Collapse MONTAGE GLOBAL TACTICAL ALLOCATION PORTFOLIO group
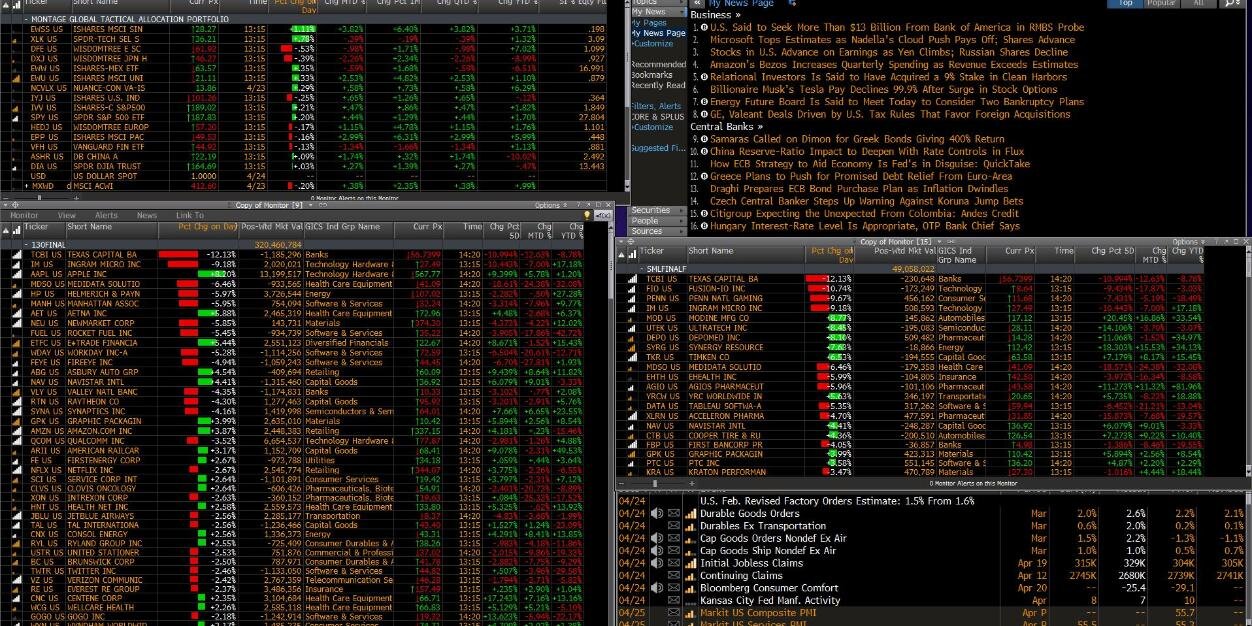 (x=25, y=18)
